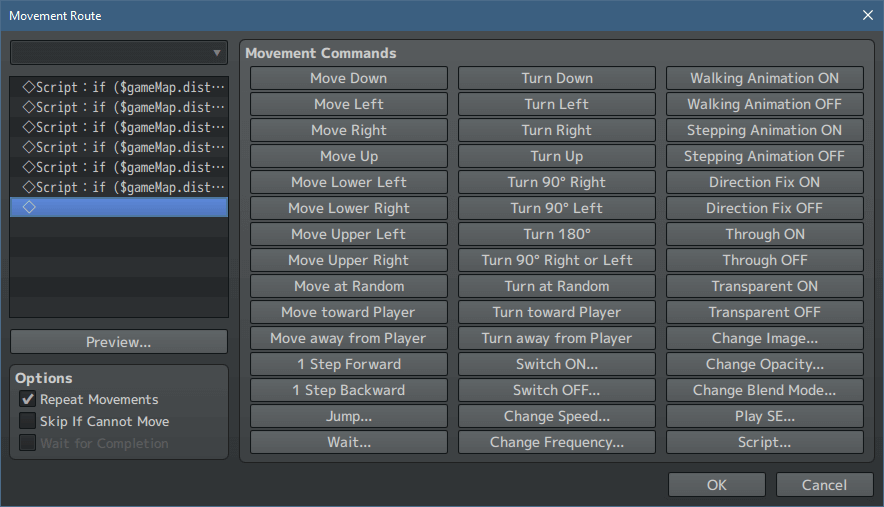Add Move toward Player command
This screenshot has height=507, width=884.
coord(349,312)
